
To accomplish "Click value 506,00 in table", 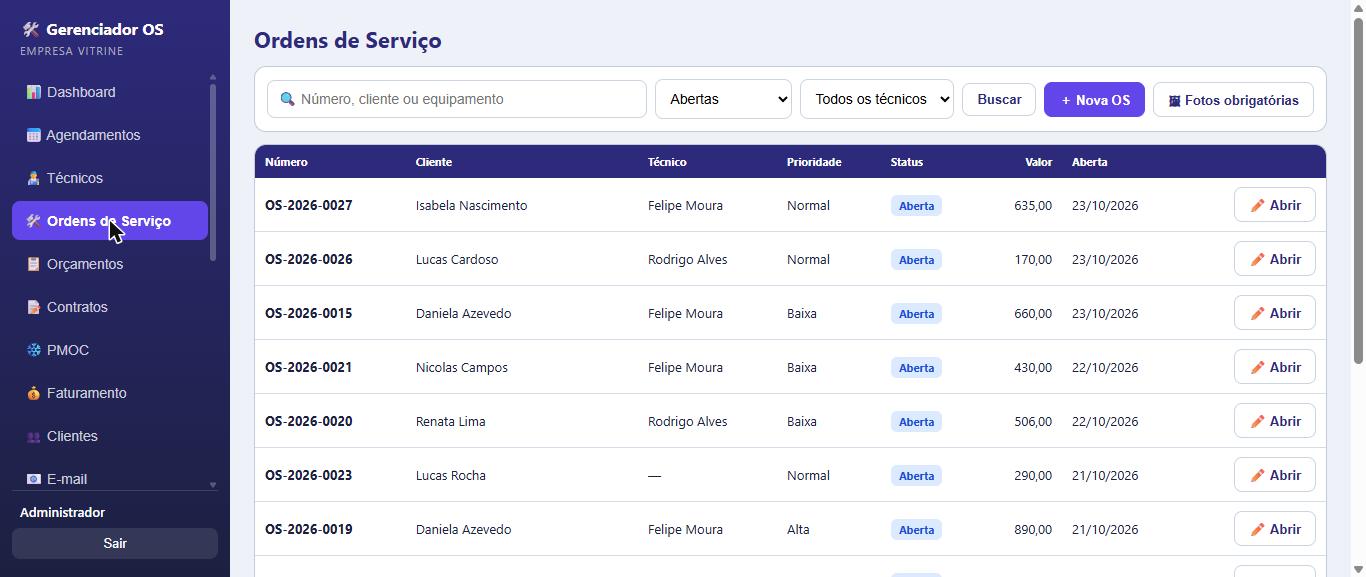I will (x=1033, y=421).
